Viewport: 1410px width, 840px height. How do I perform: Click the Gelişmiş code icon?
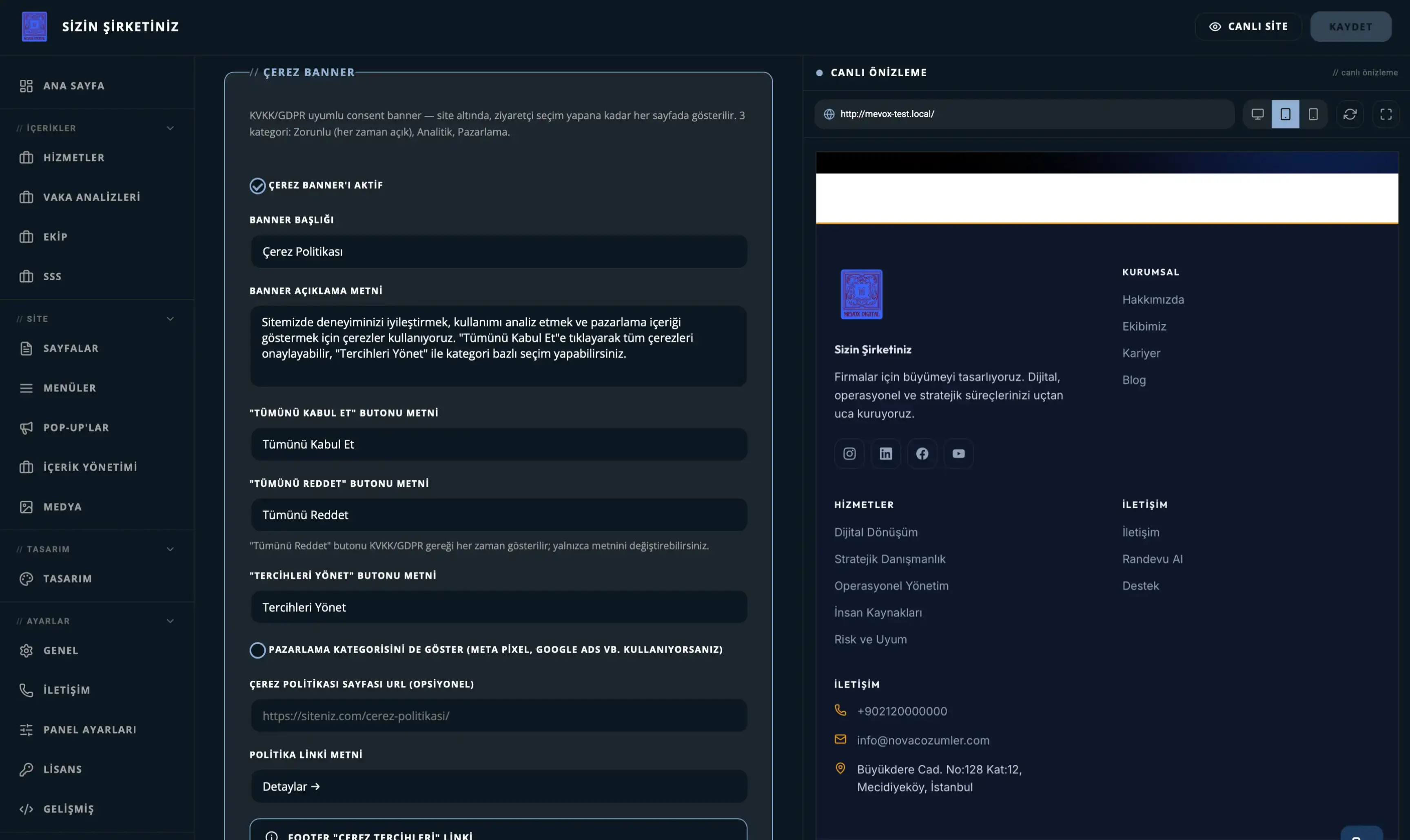(26, 809)
